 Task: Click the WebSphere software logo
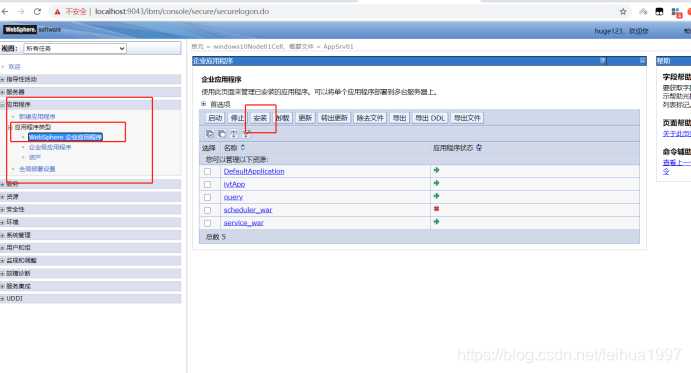coord(32,30)
